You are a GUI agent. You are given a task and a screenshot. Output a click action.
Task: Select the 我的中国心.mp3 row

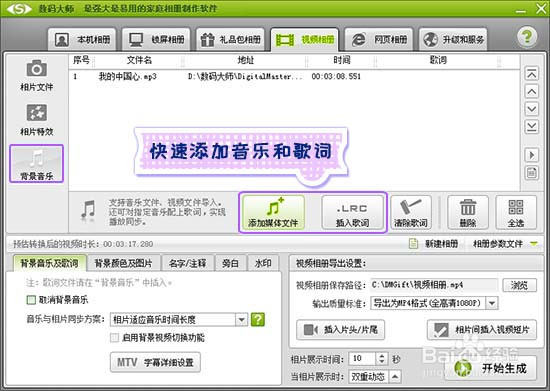pyautogui.click(x=294, y=76)
